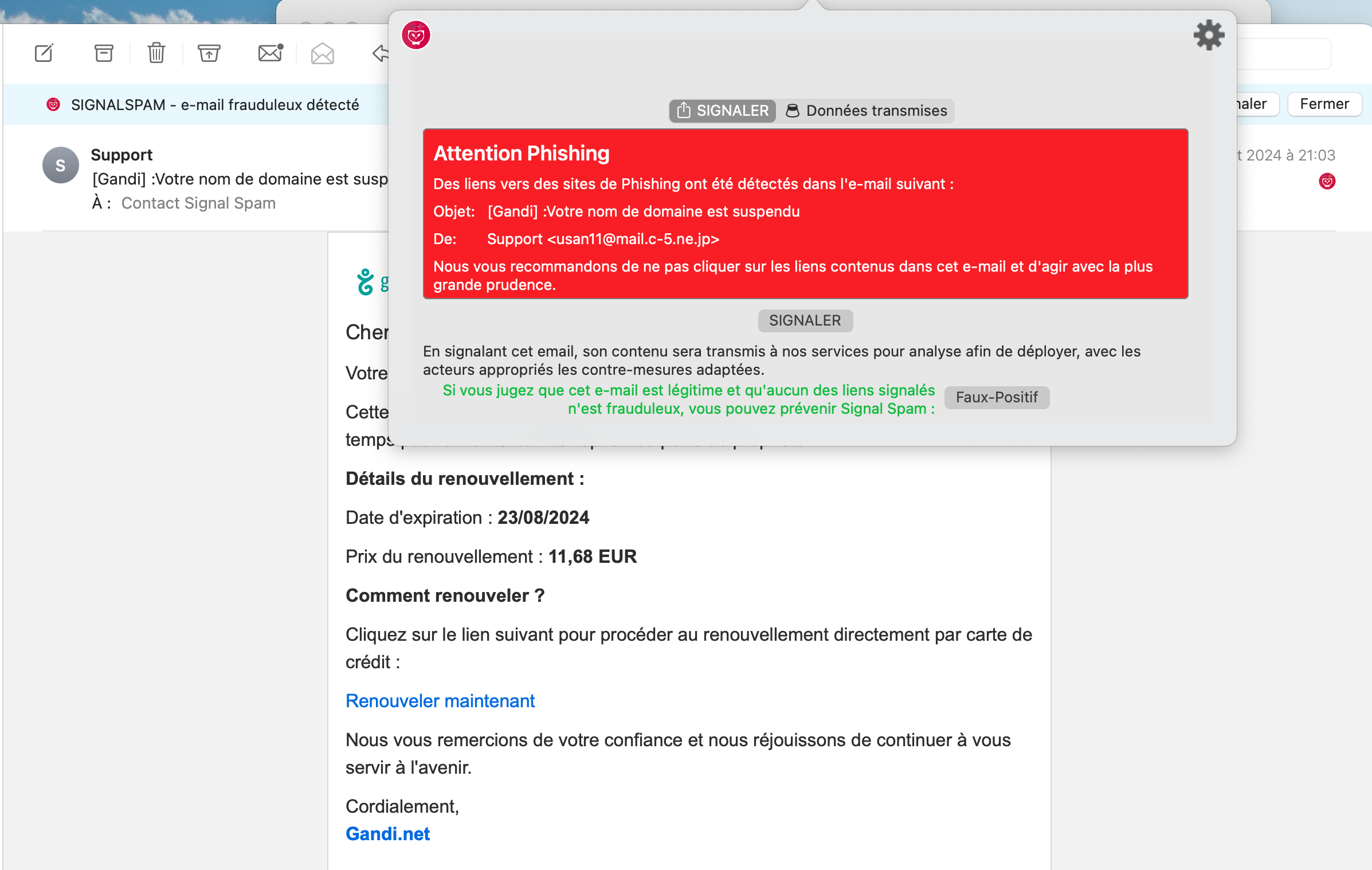Click Signal Spam badge in banner
The width and height of the screenshot is (1372, 870).
[x=53, y=105]
